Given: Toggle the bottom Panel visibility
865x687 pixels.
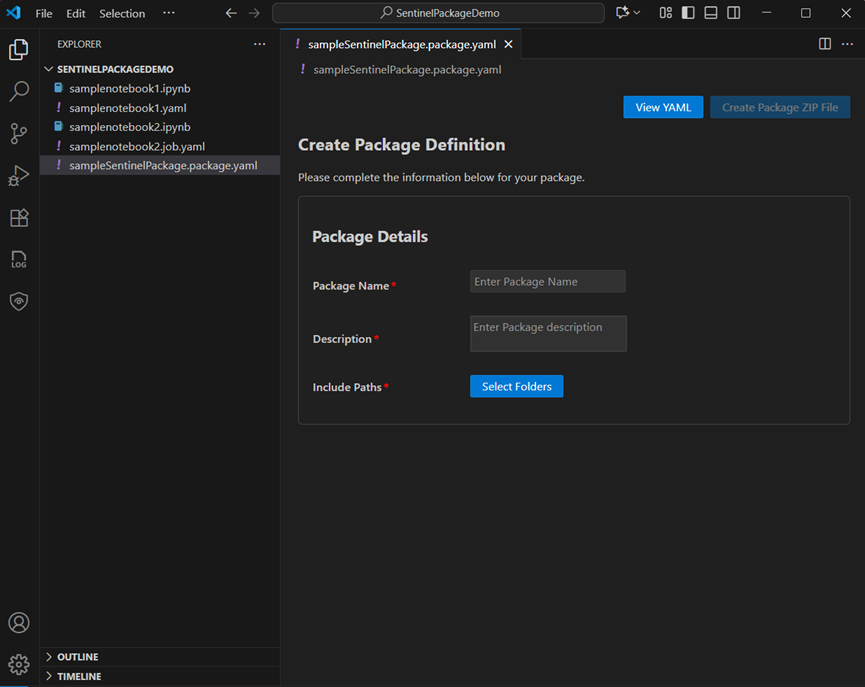Looking at the screenshot, I should 710,12.
